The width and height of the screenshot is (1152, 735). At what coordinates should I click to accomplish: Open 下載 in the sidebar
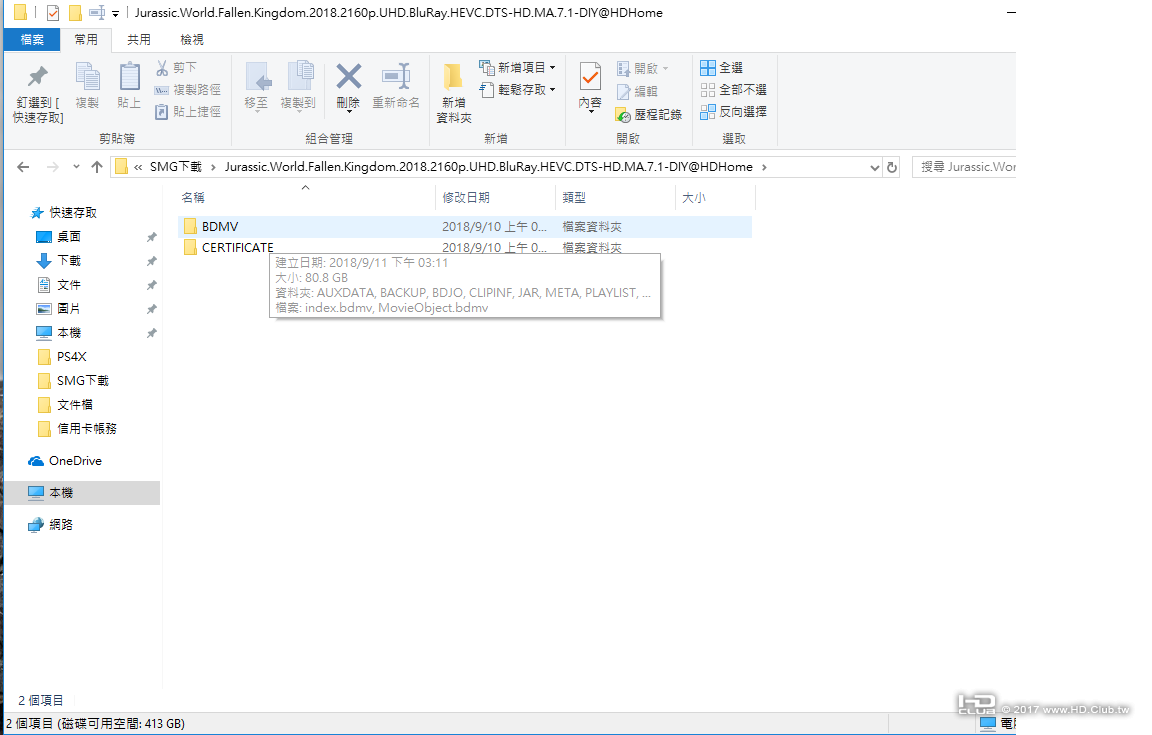coord(69,261)
